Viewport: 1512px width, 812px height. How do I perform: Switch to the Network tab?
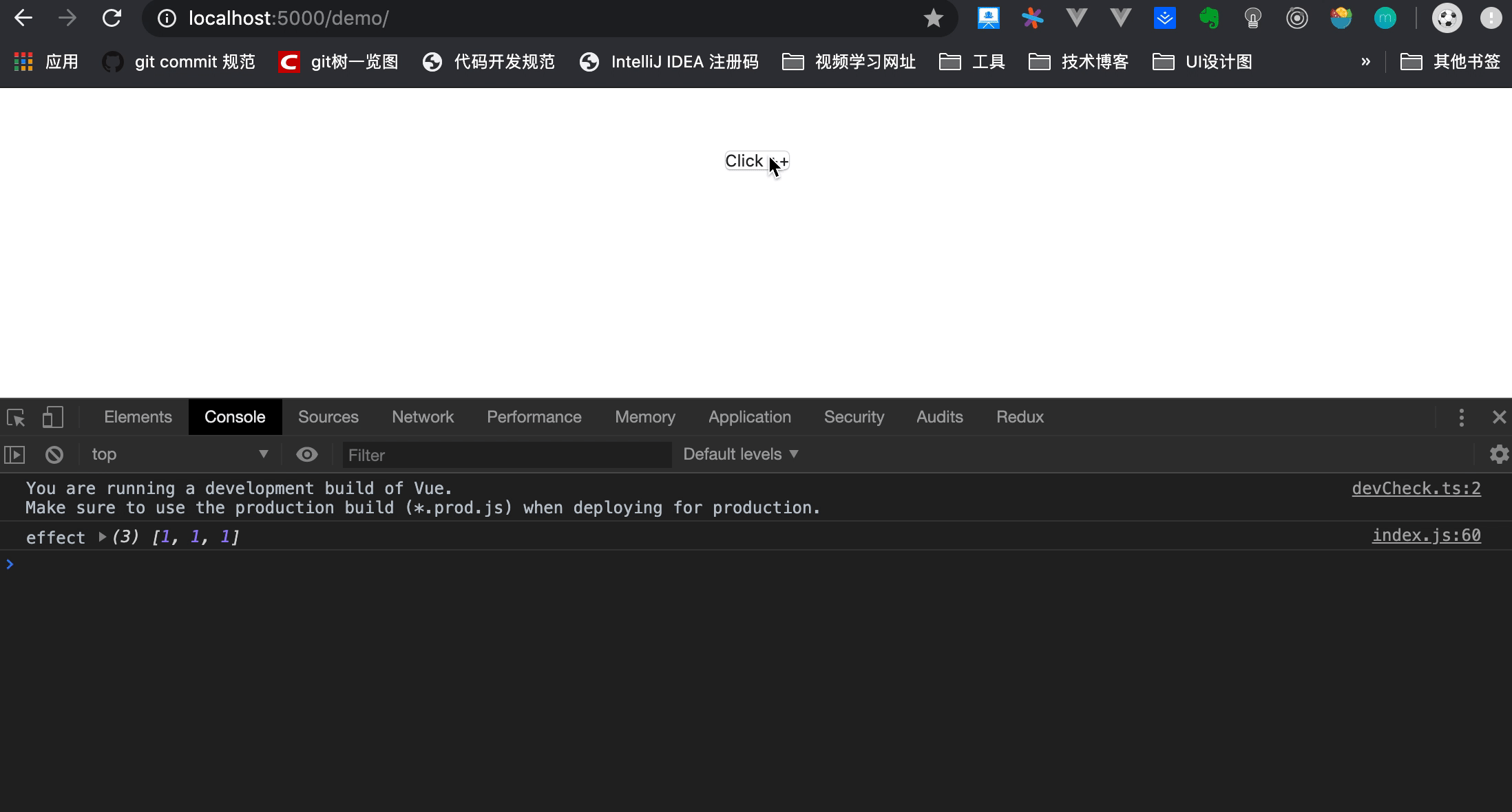(x=423, y=417)
